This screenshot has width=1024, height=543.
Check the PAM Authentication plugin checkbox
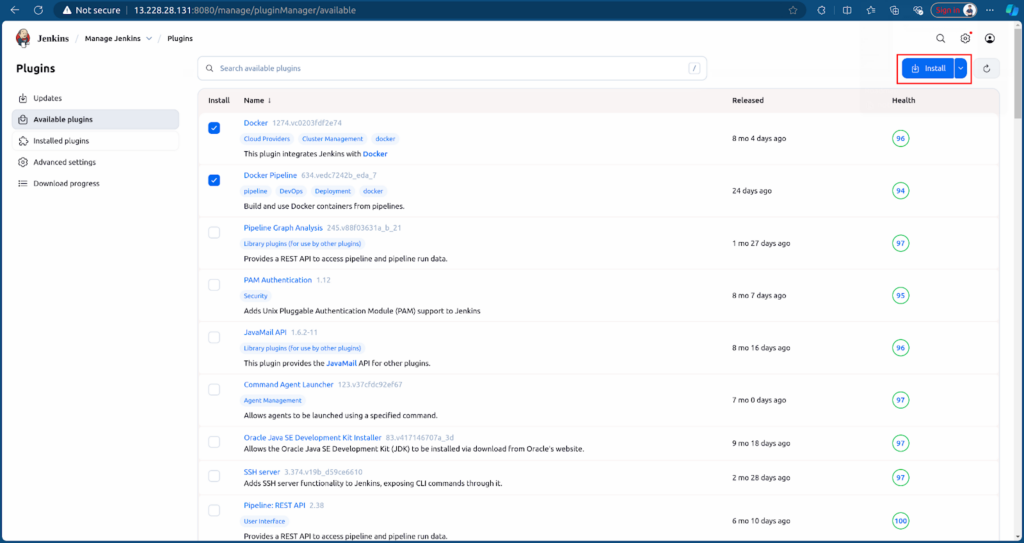click(214, 285)
